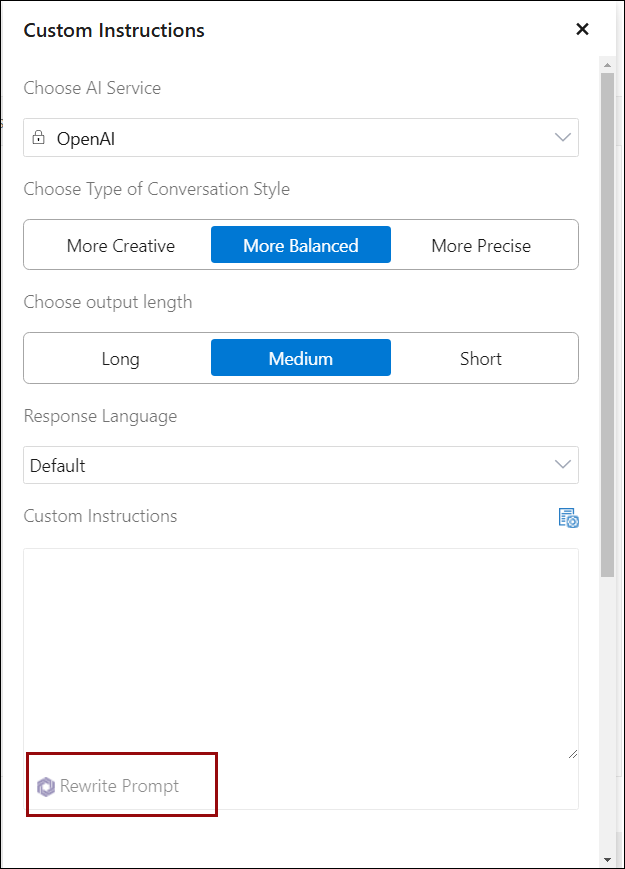Click the scrollbar up arrow
This screenshot has height=869, width=625.
607,65
